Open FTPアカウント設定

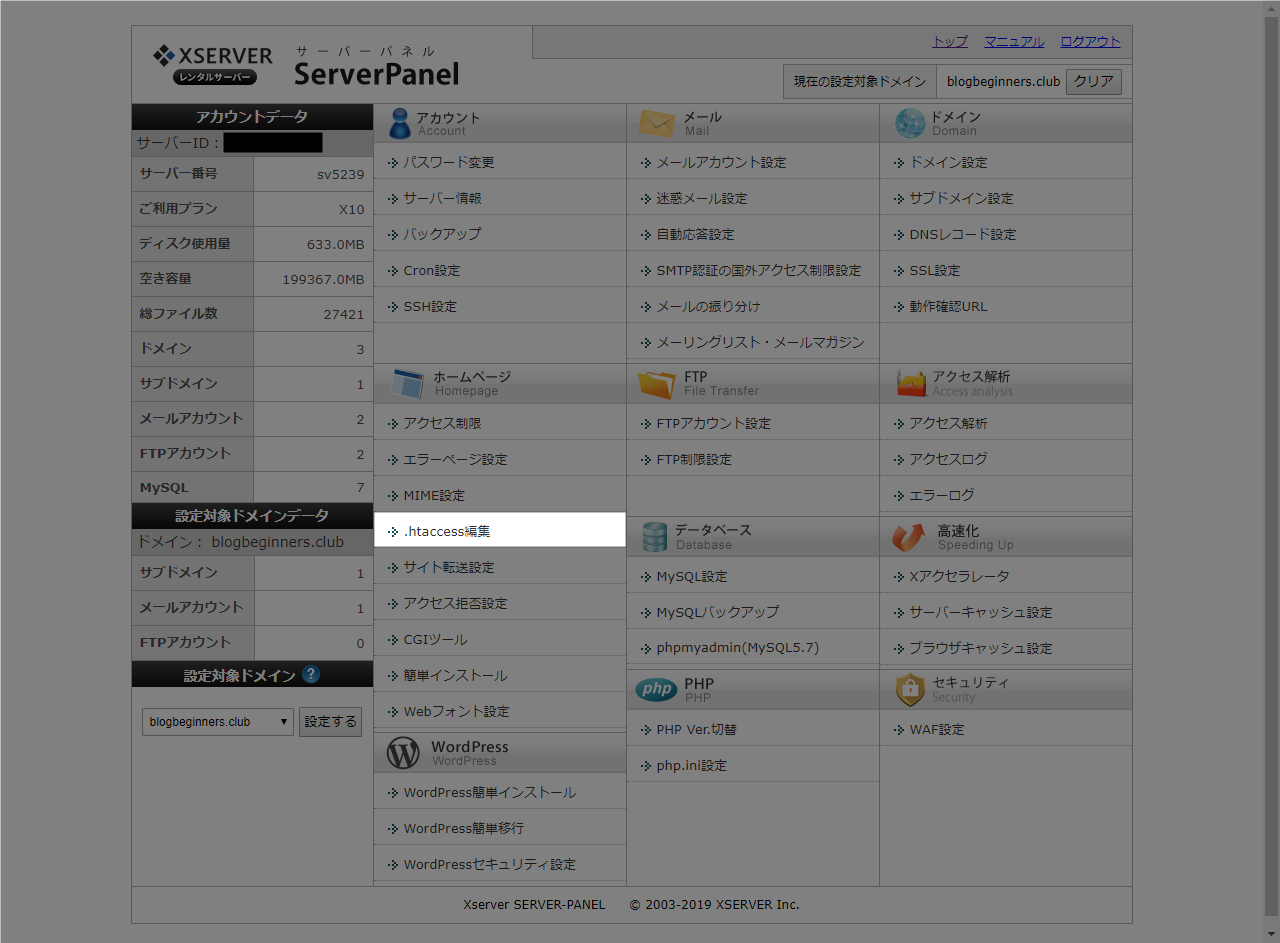coord(714,423)
